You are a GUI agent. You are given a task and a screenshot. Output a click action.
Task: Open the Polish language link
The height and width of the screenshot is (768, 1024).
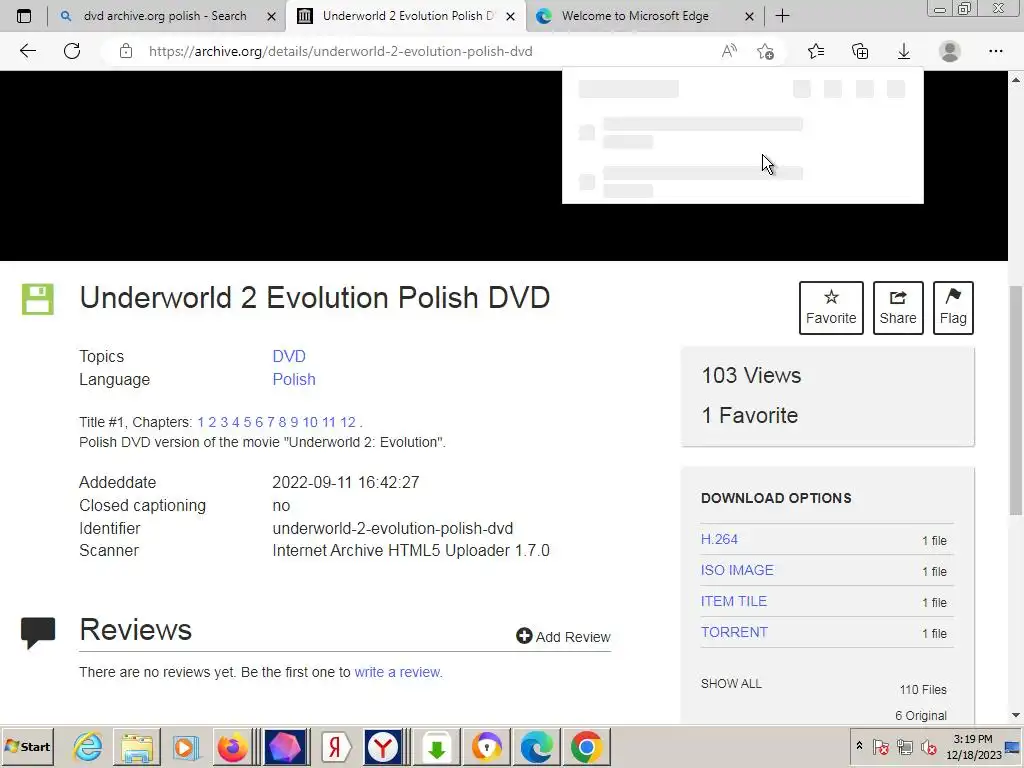coord(294,379)
